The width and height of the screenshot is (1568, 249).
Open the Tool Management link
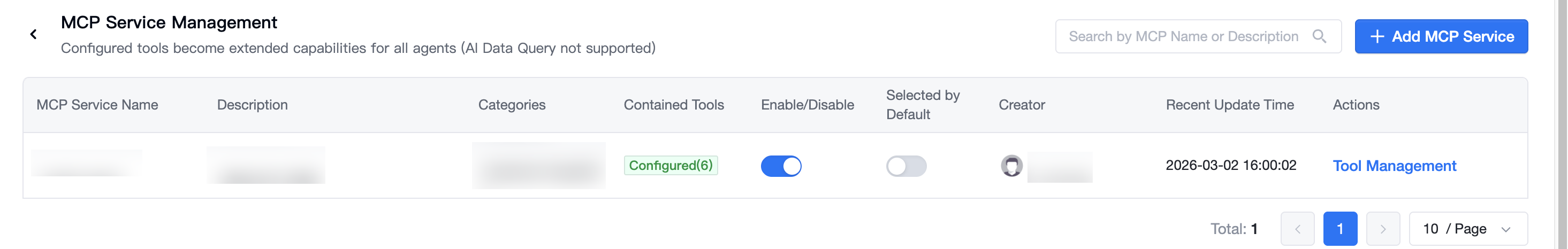point(1394,166)
